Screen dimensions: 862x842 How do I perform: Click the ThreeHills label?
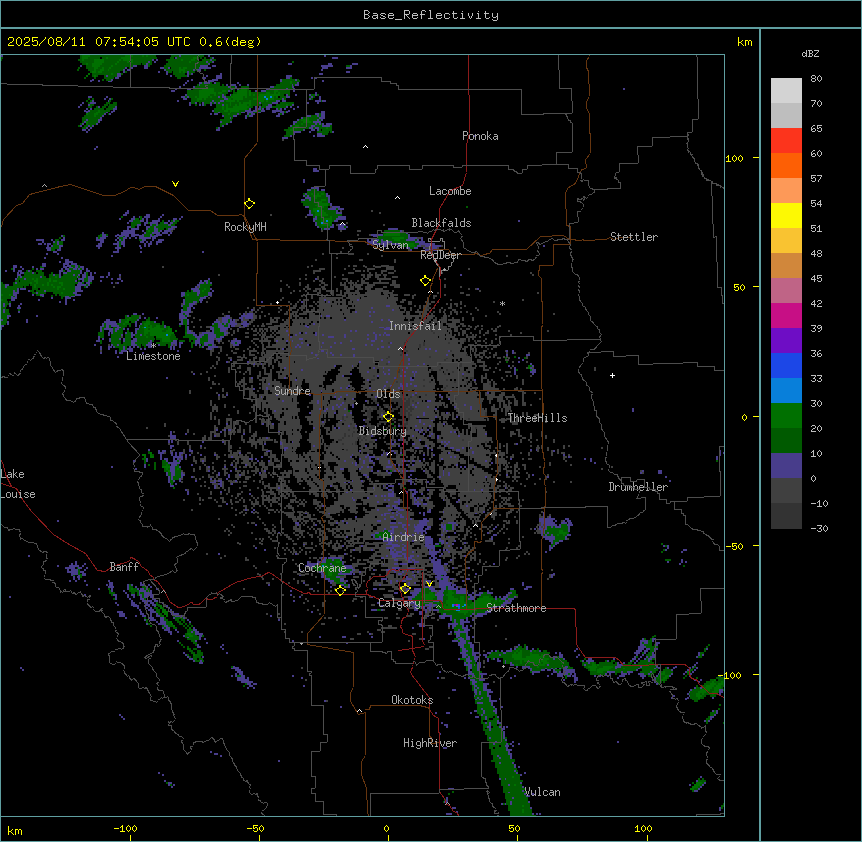pos(537,418)
